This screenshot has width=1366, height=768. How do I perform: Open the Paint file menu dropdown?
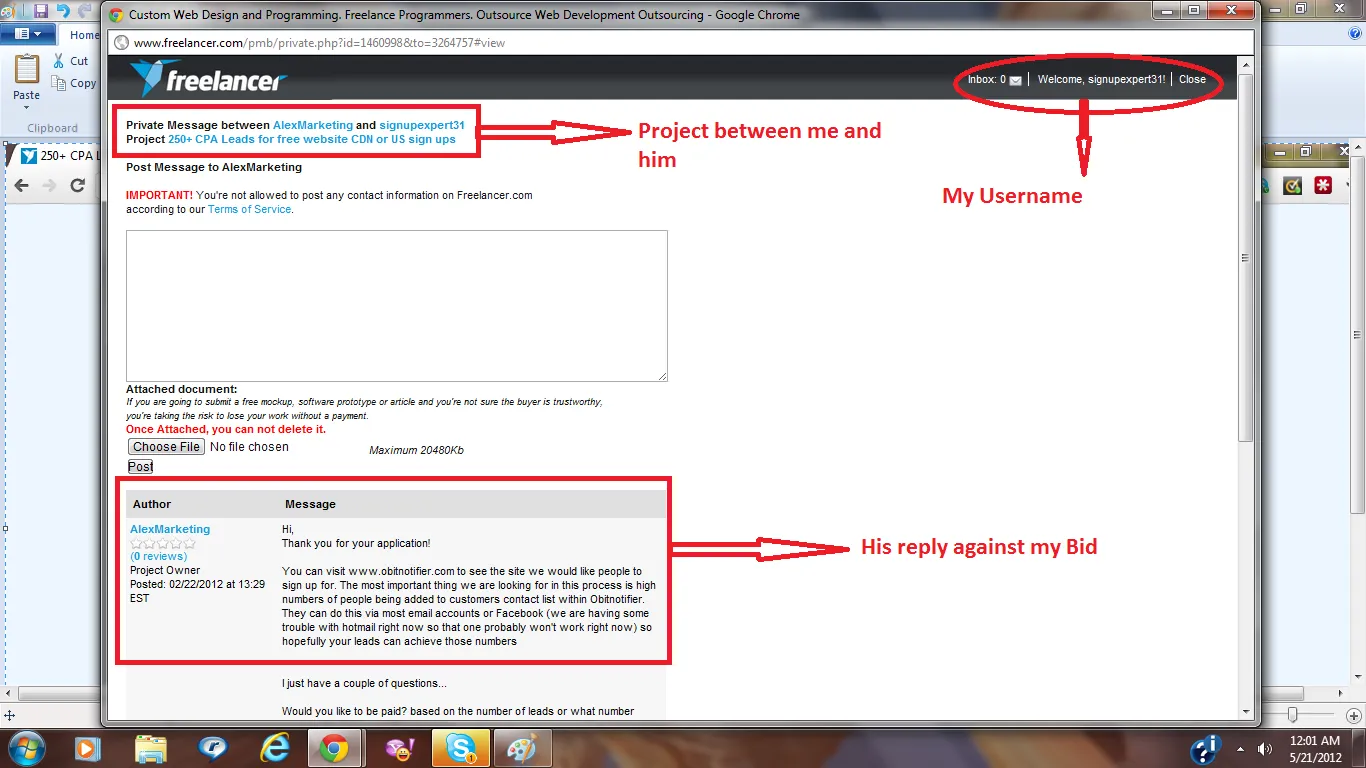tap(28, 34)
